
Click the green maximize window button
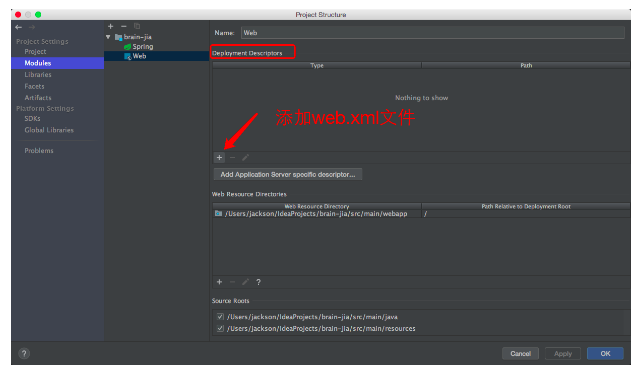(38, 14)
